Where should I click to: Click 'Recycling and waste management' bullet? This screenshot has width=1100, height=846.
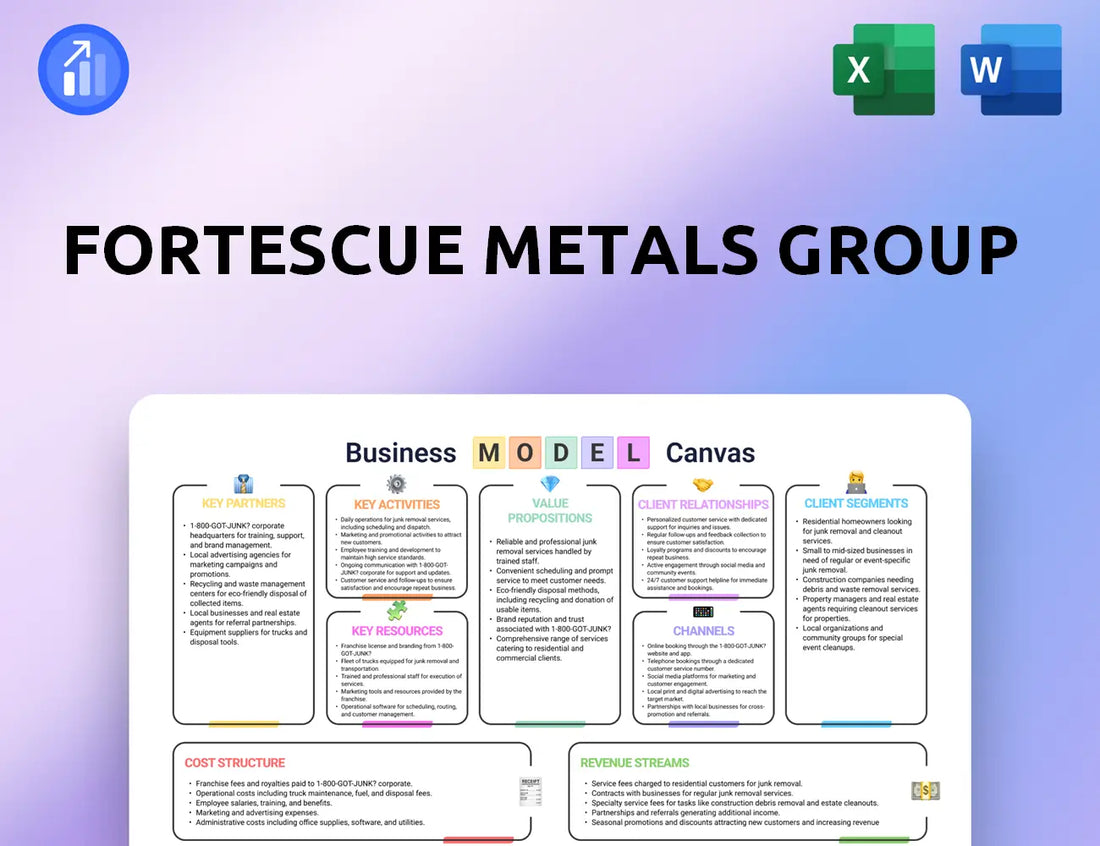pos(248,593)
